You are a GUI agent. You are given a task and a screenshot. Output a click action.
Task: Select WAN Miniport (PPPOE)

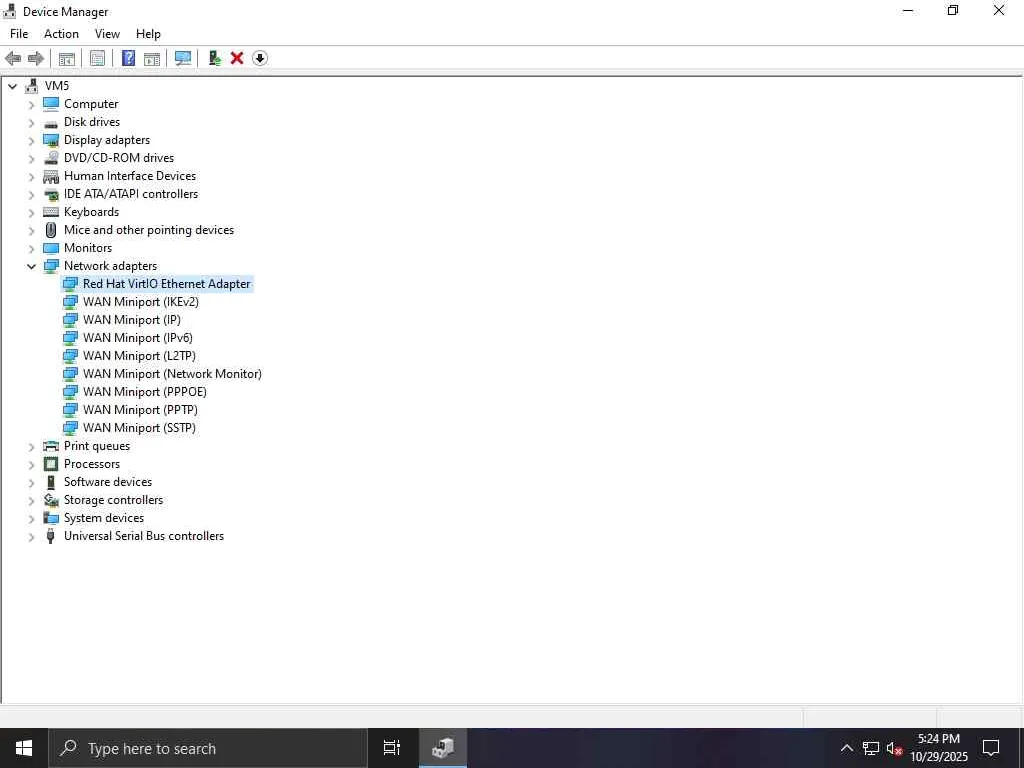(145, 392)
